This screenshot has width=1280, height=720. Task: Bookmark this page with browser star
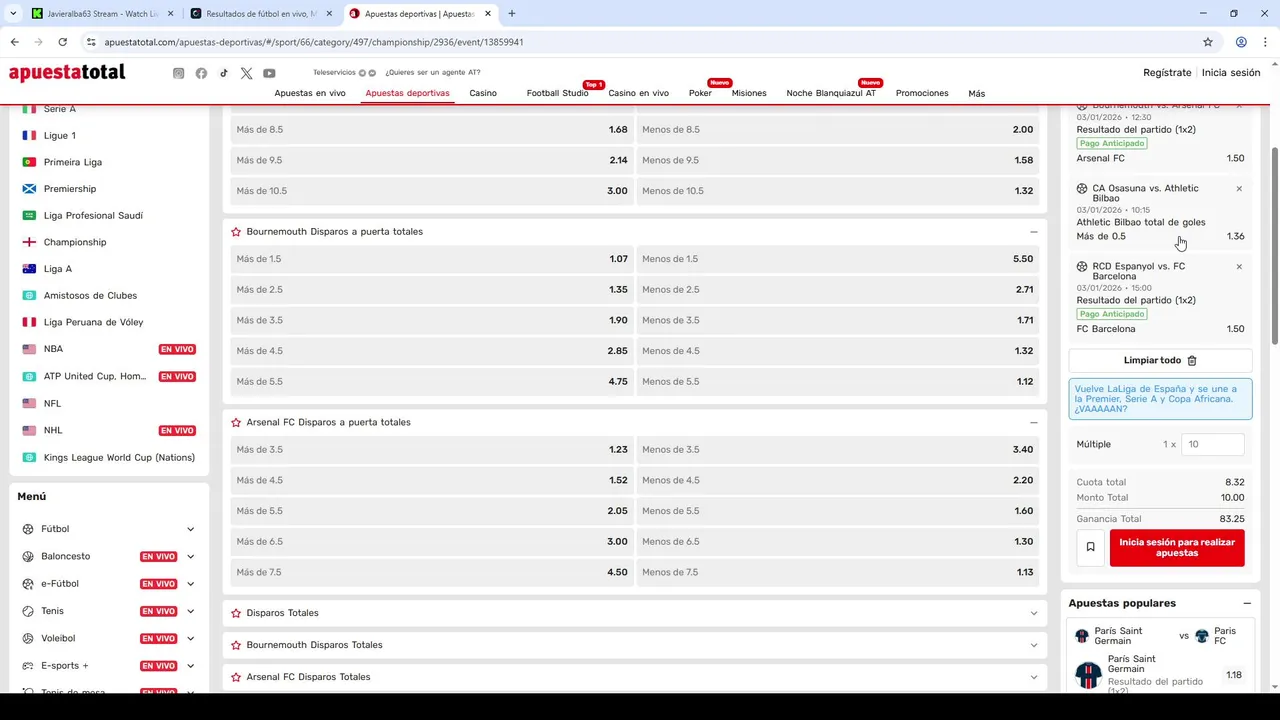[1208, 42]
